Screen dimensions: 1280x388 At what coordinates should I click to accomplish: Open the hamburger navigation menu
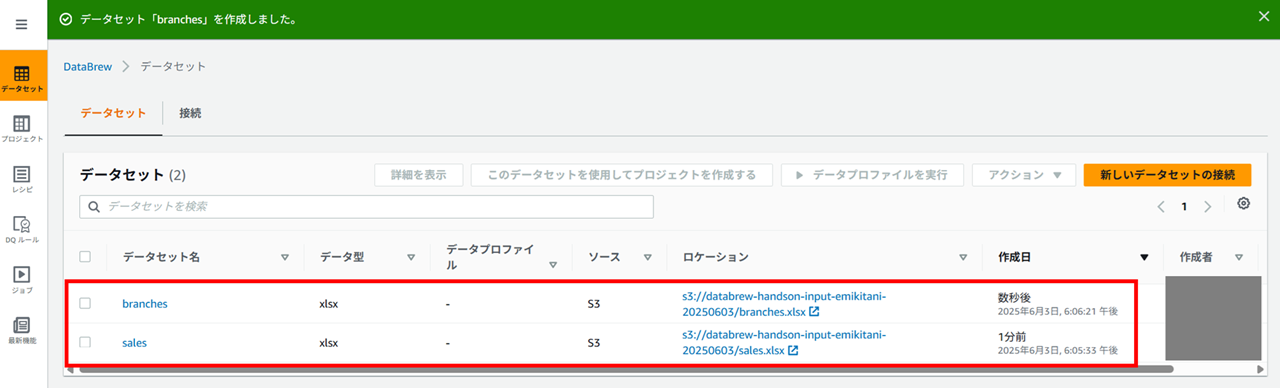coord(22,24)
